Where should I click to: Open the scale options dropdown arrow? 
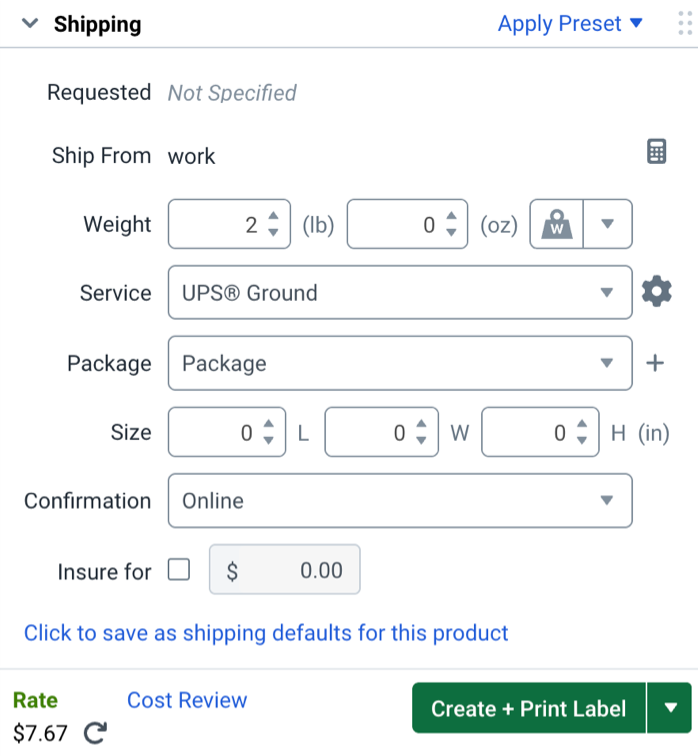click(608, 224)
